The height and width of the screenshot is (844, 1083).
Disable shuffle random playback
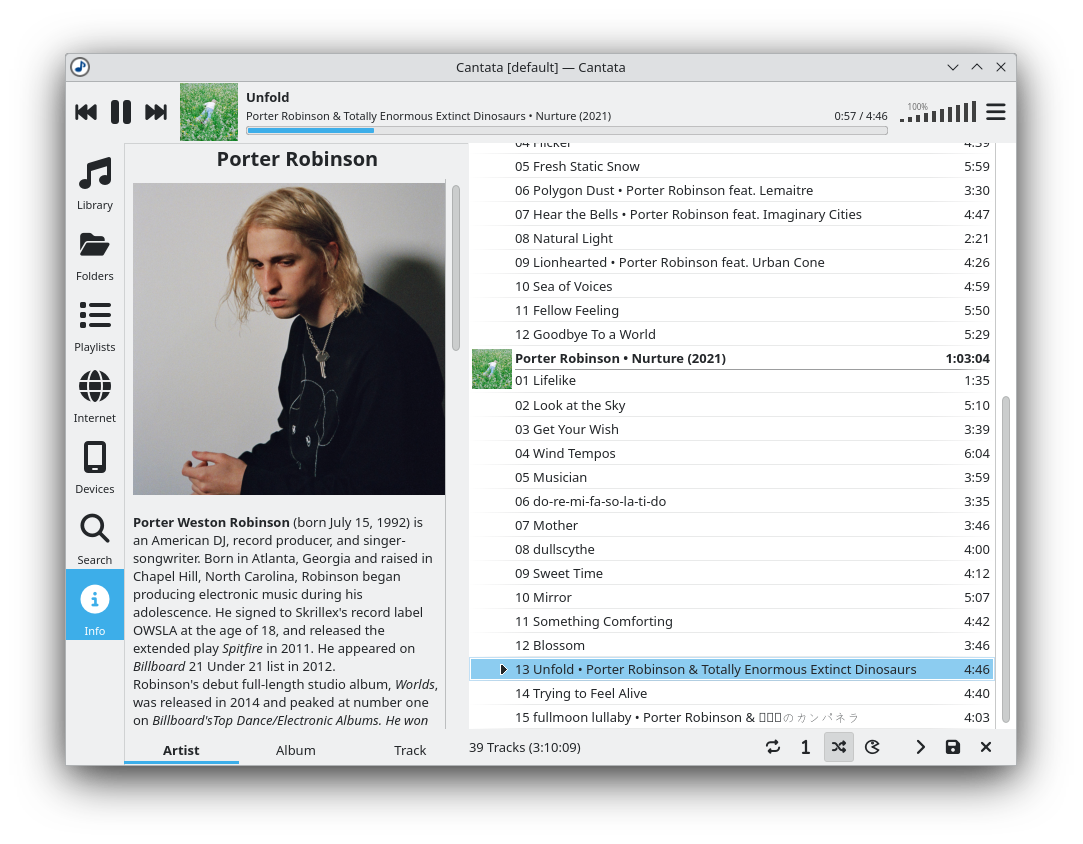click(839, 747)
